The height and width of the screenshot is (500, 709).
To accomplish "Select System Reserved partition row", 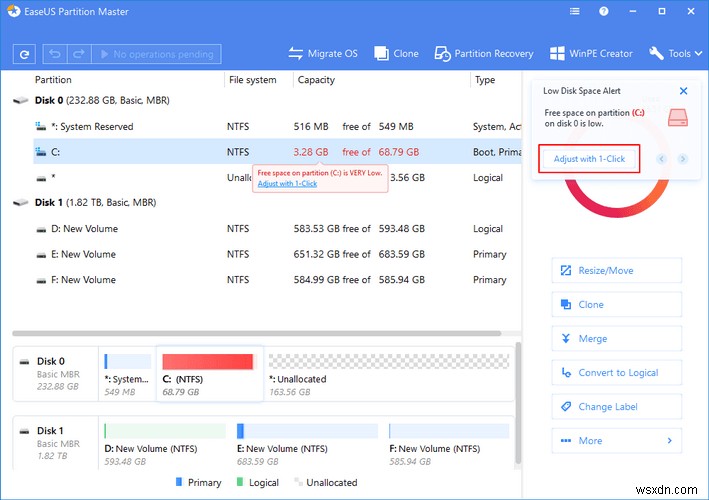I will coord(277,127).
